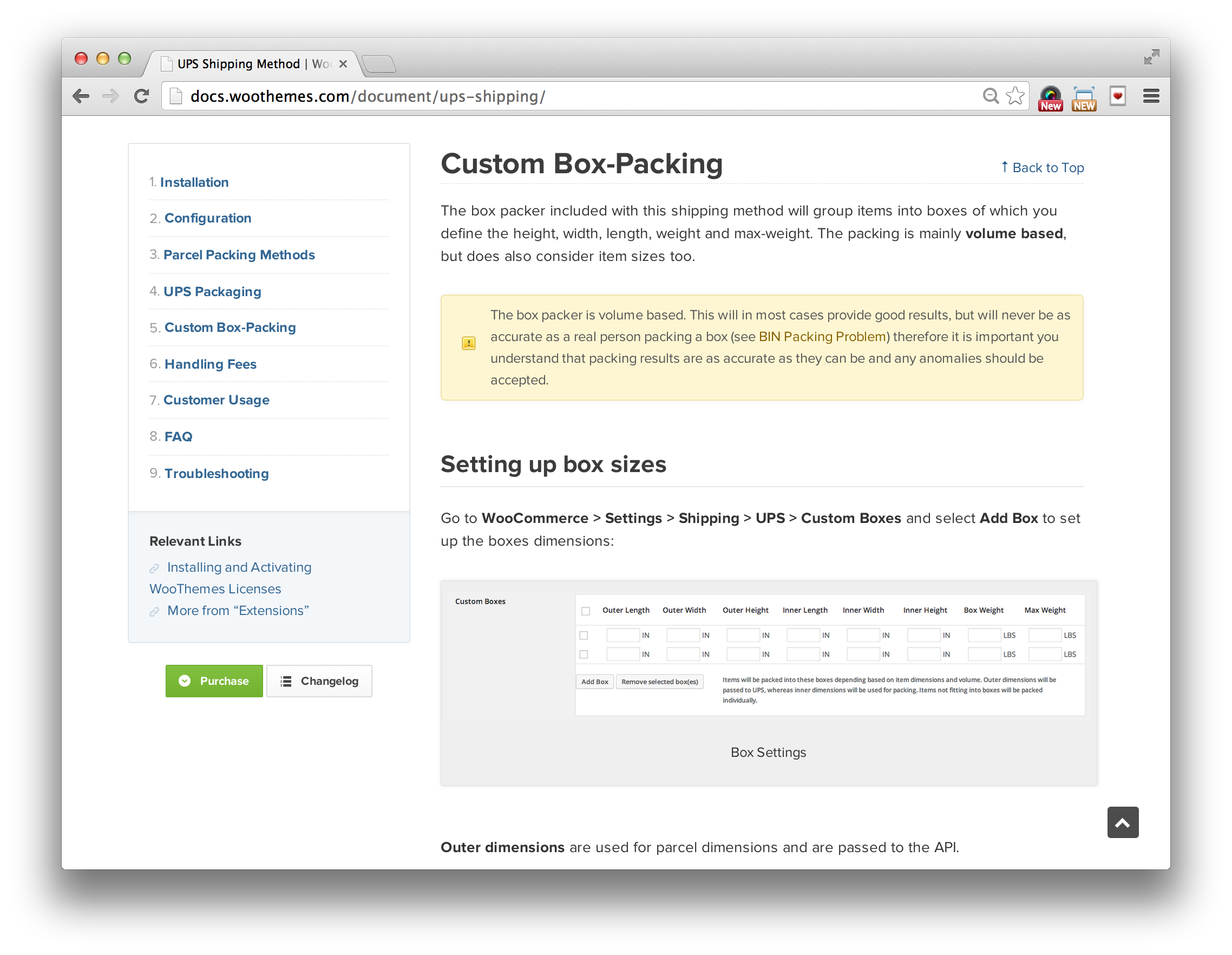Open the UPS Packaging section

pos(212,292)
